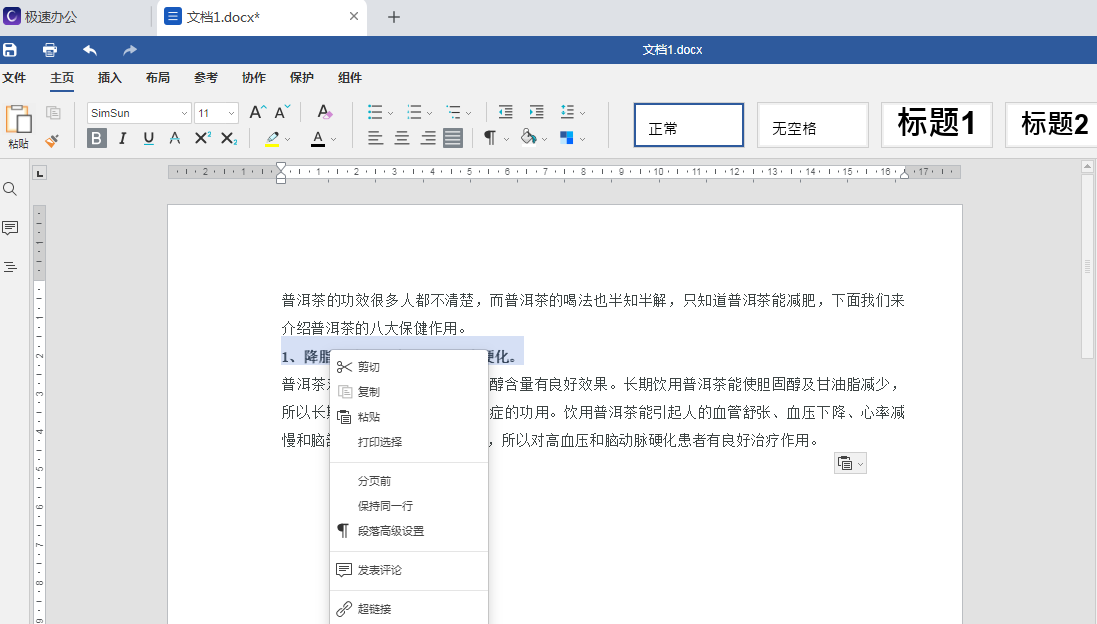Image resolution: width=1097 pixels, height=624 pixels.
Task: Align the paragraph to the left
Action: 376,139
